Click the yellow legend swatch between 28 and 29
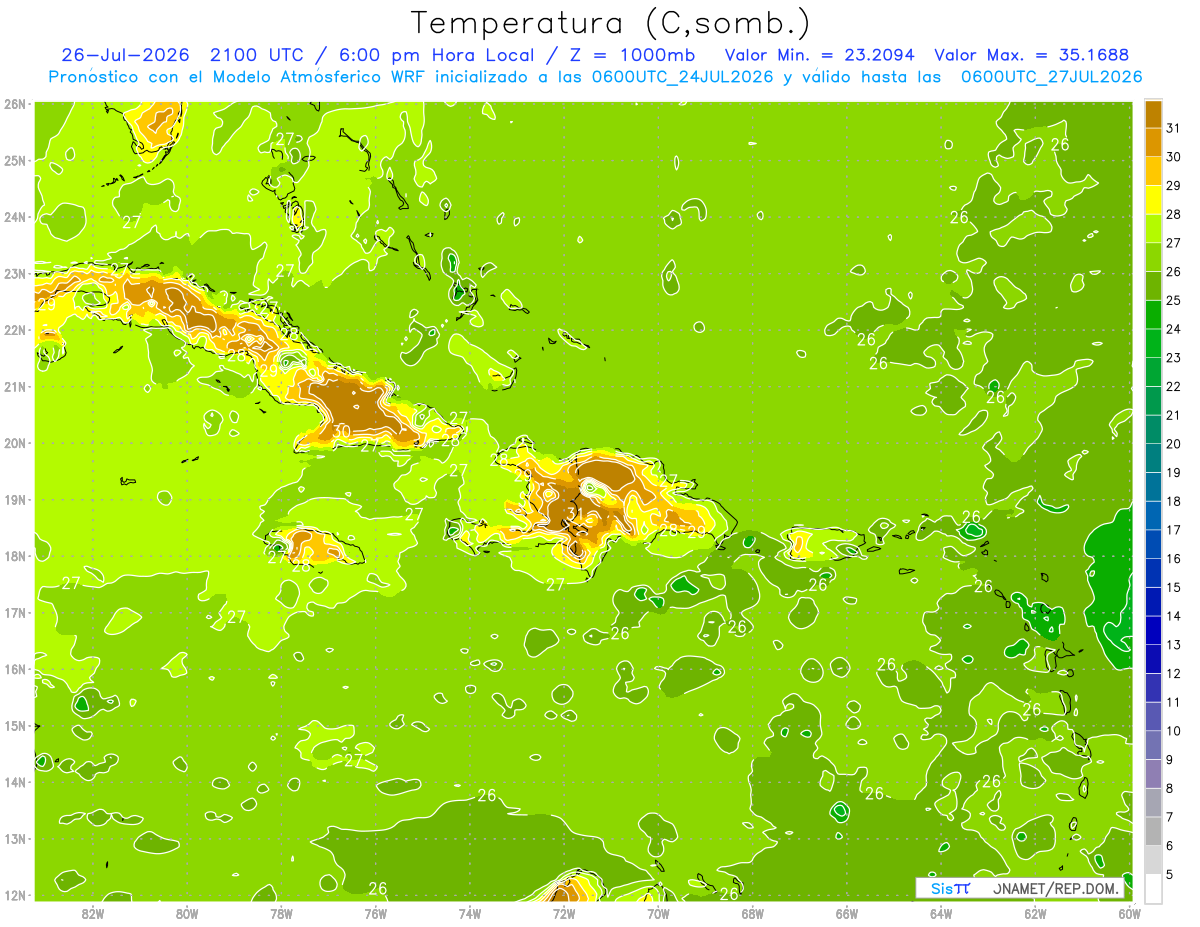This screenshot has height=927, width=1200. pyautogui.click(x=1153, y=200)
